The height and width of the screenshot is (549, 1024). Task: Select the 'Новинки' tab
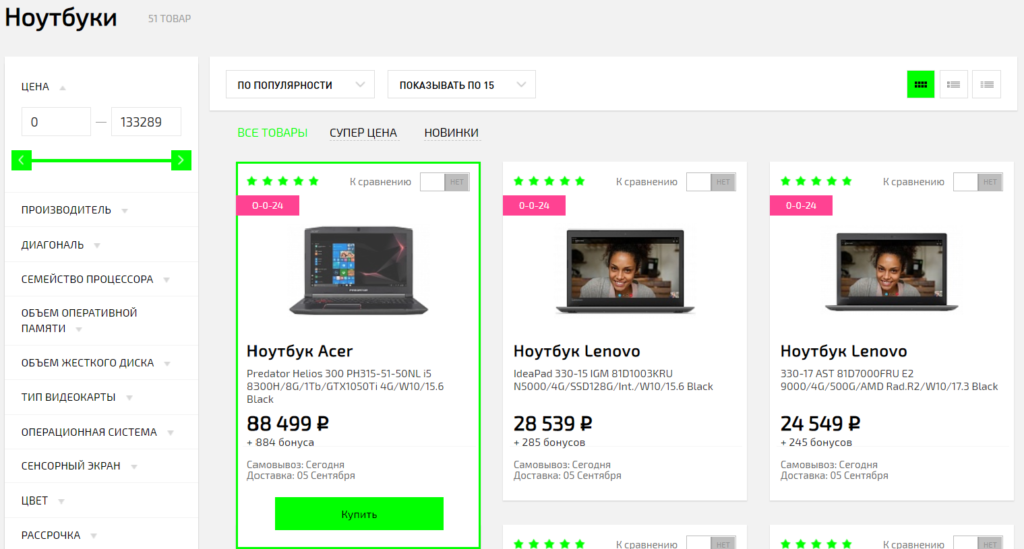click(451, 133)
